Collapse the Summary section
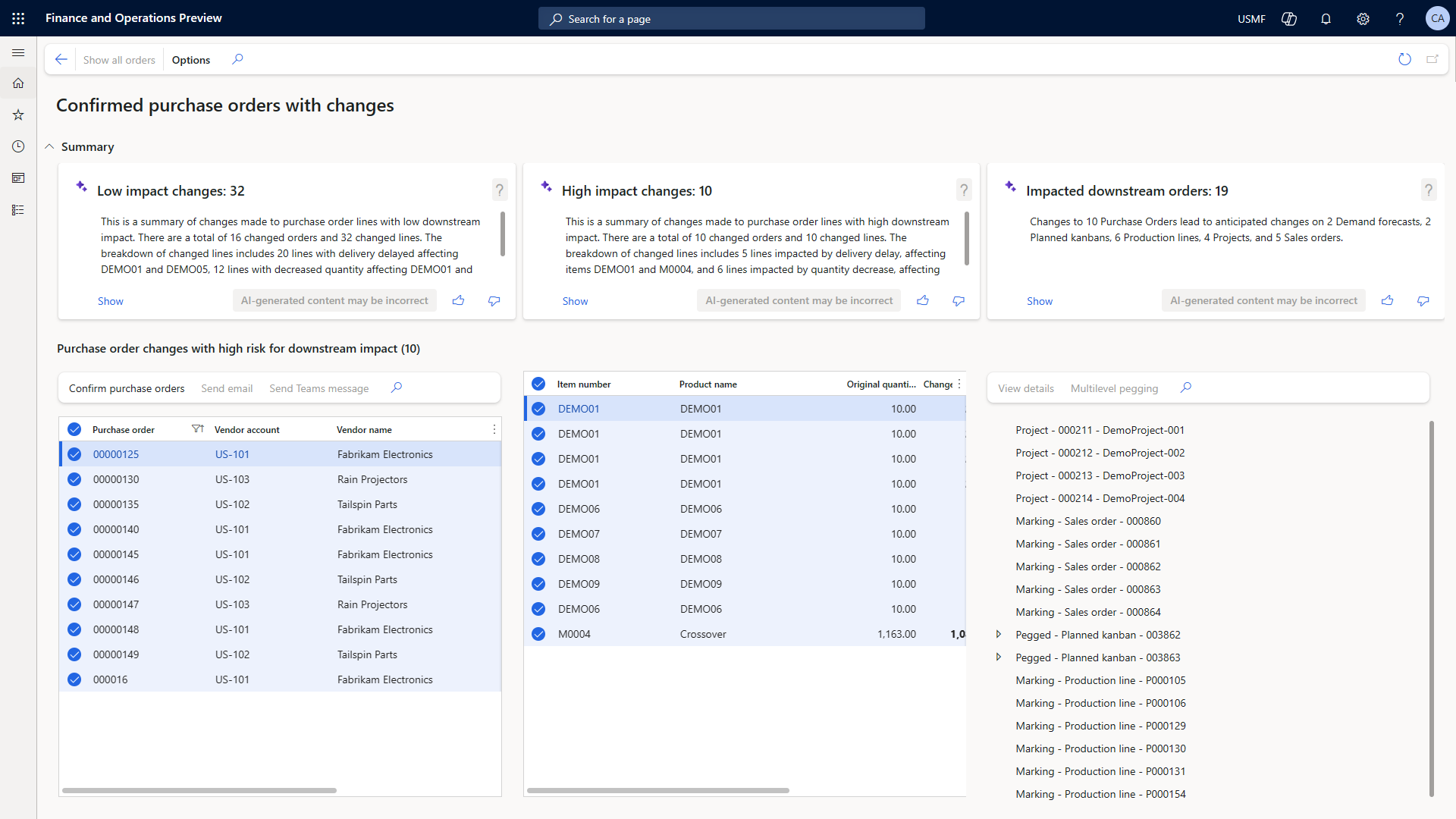This screenshot has height=819, width=1456. coord(49,146)
